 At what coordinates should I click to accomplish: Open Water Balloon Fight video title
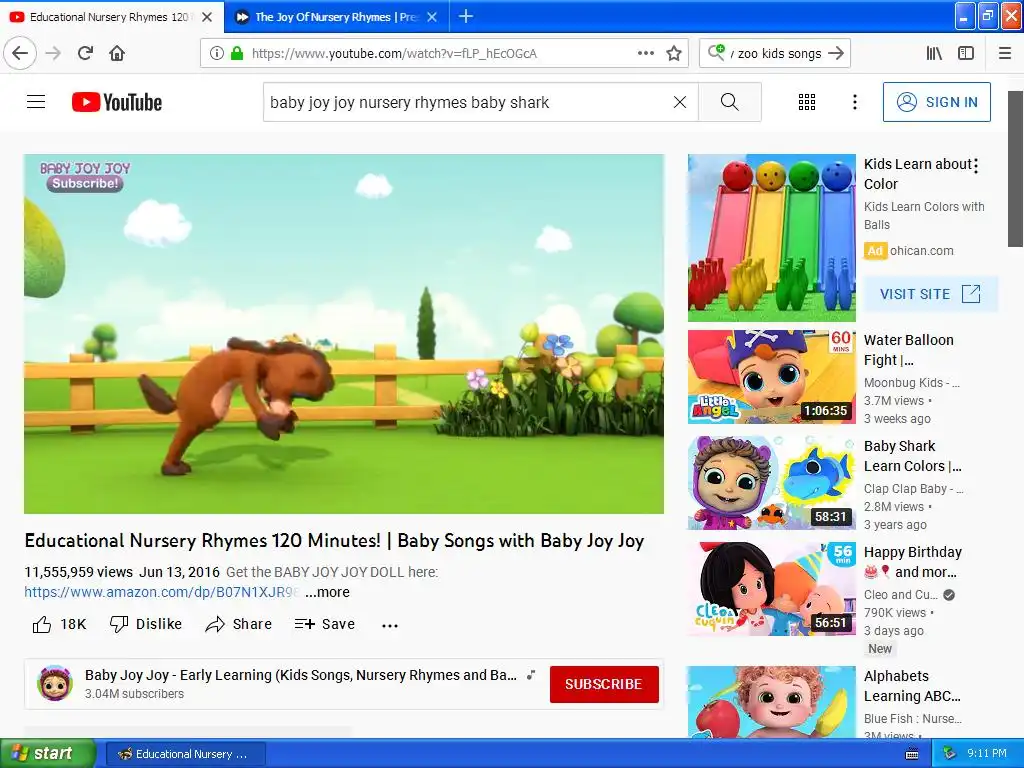coord(909,350)
